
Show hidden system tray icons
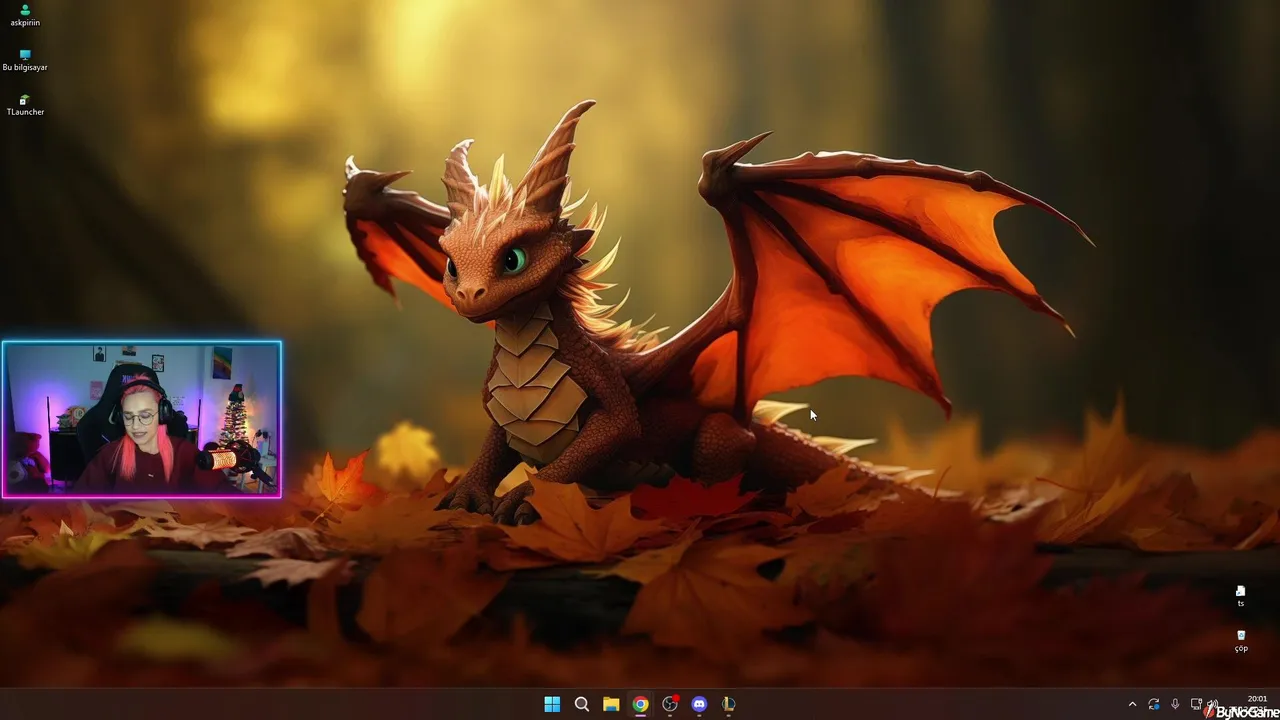1132,704
